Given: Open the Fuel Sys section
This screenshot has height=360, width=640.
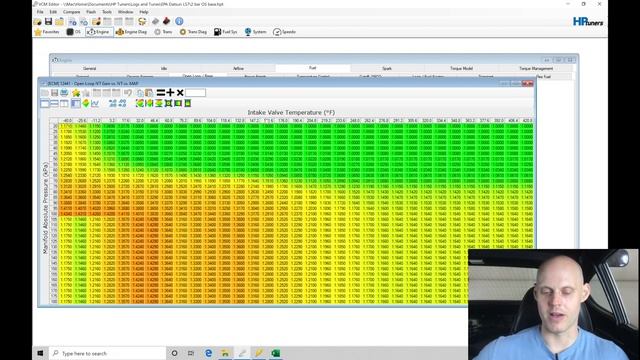Looking at the screenshot, I should point(226,32).
